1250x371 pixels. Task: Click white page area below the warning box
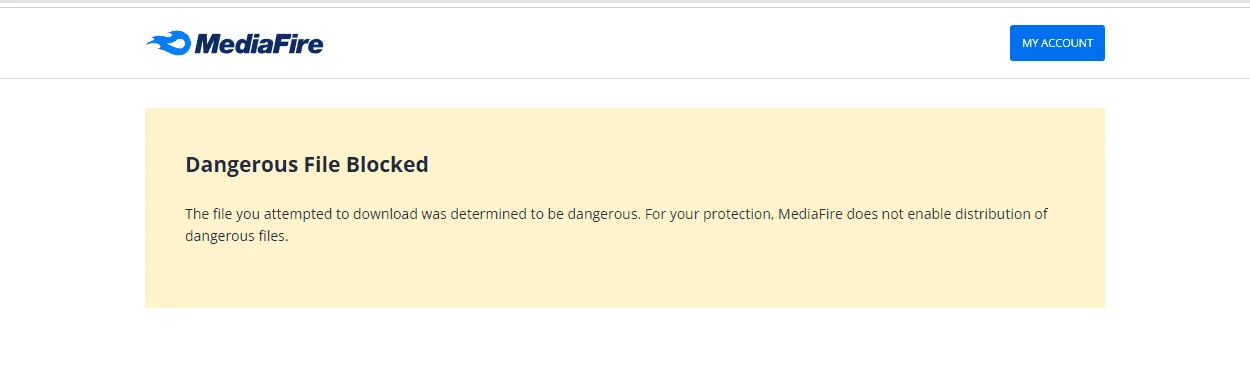click(625, 340)
